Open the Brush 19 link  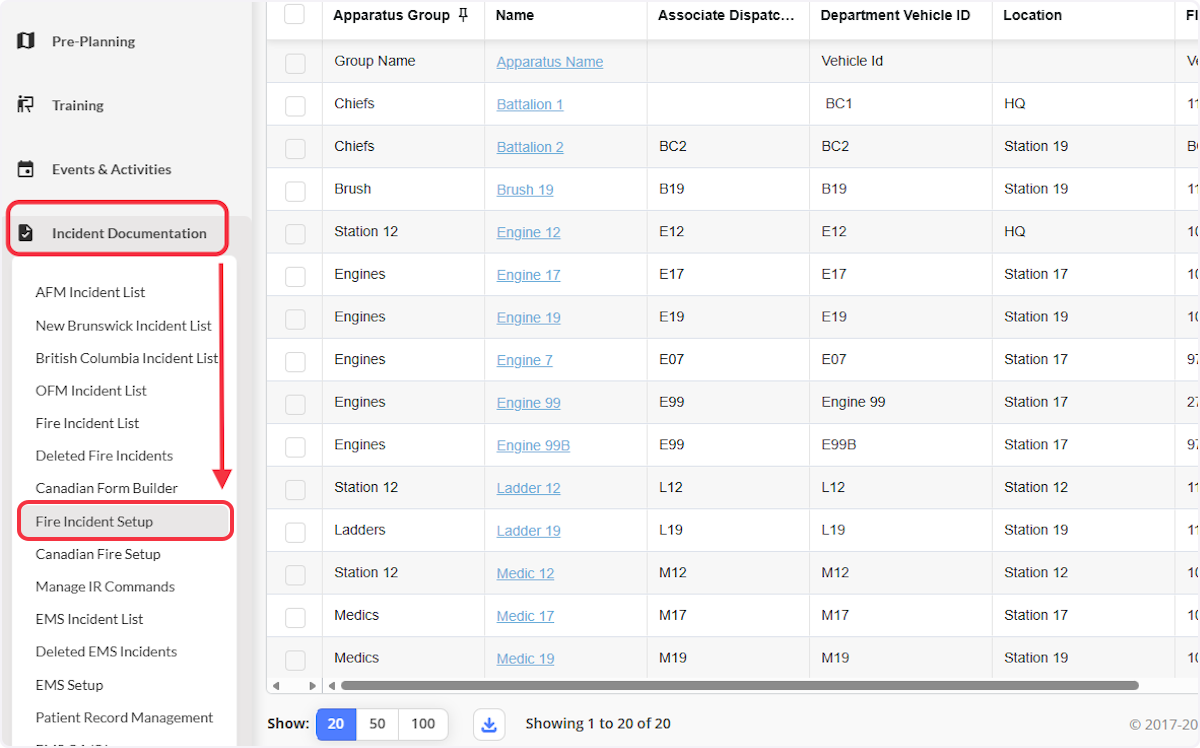(525, 190)
